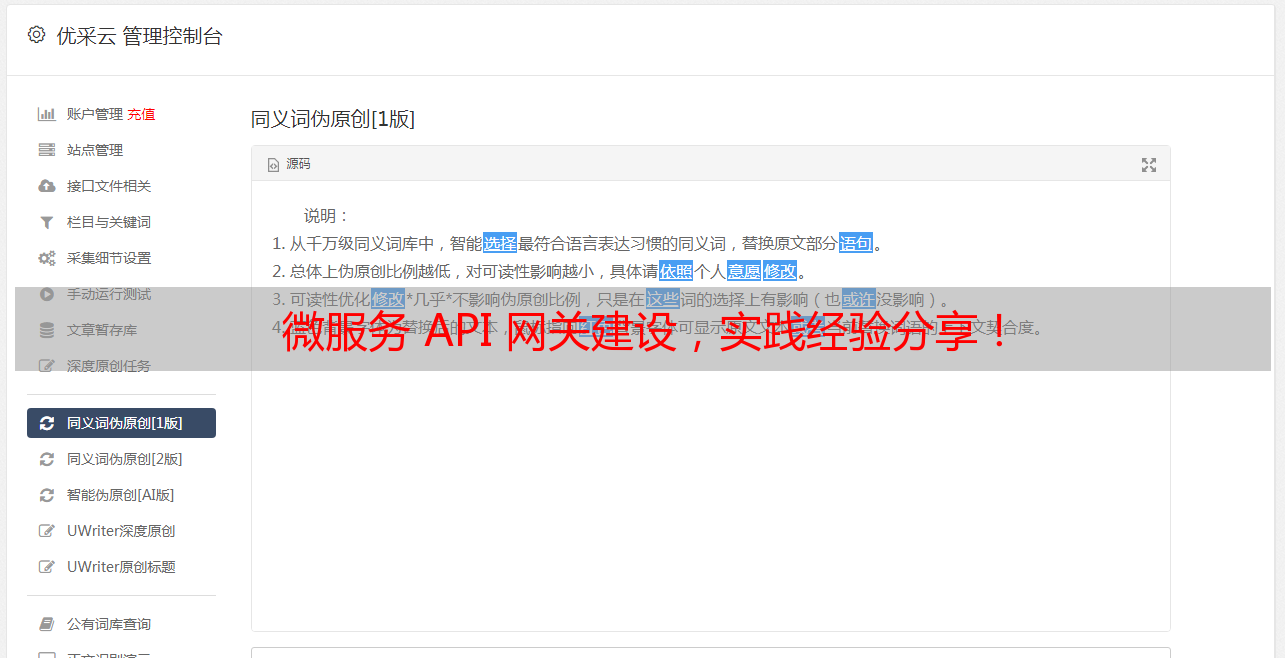Image resolution: width=1285 pixels, height=658 pixels.
Task: Click the edit icon for 深度原创任务
Action: (x=46, y=366)
